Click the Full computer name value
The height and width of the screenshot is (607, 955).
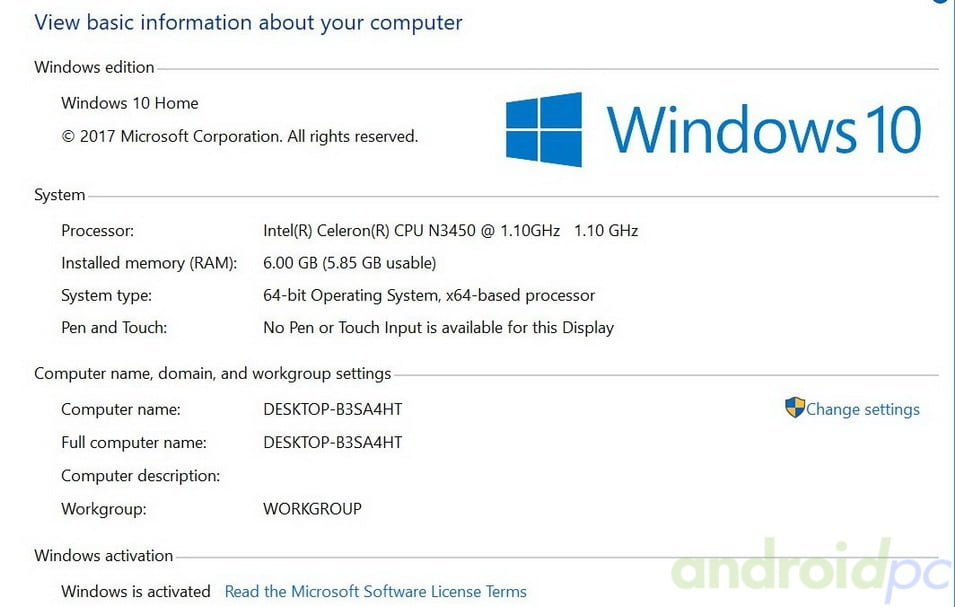pos(333,442)
